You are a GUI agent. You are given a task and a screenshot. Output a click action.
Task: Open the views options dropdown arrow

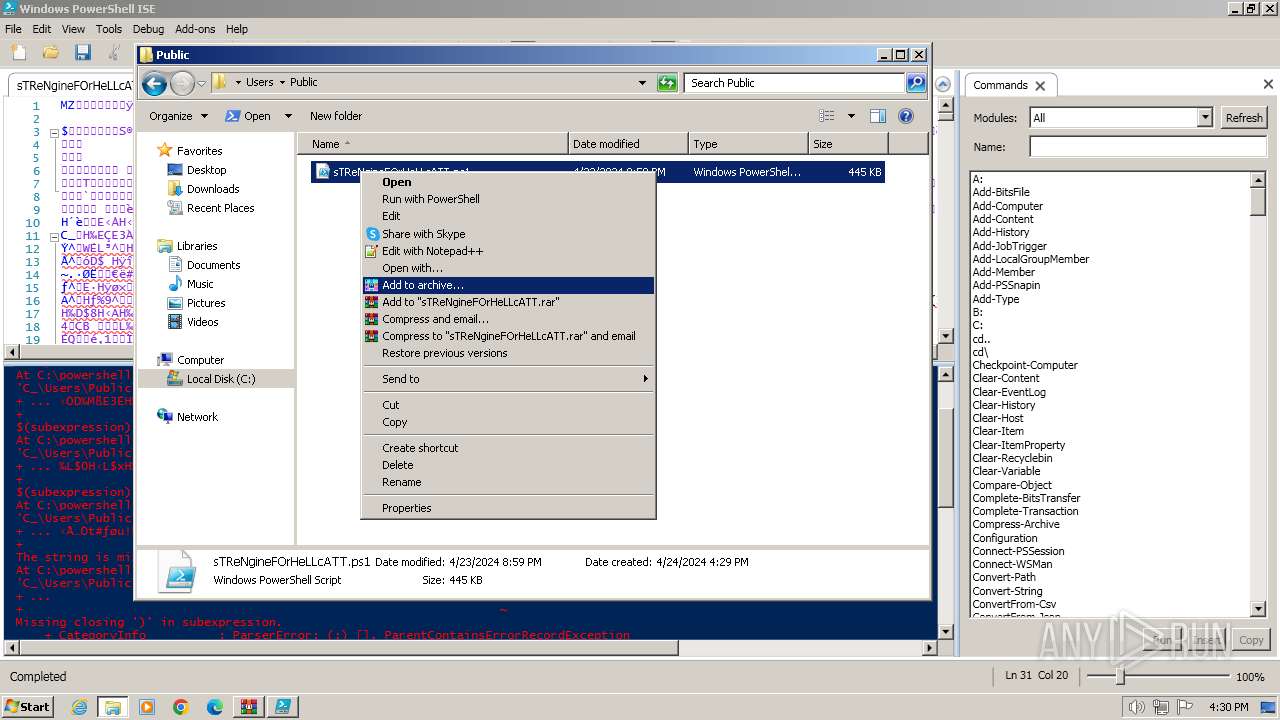pyautogui.click(x=851, y=116)
